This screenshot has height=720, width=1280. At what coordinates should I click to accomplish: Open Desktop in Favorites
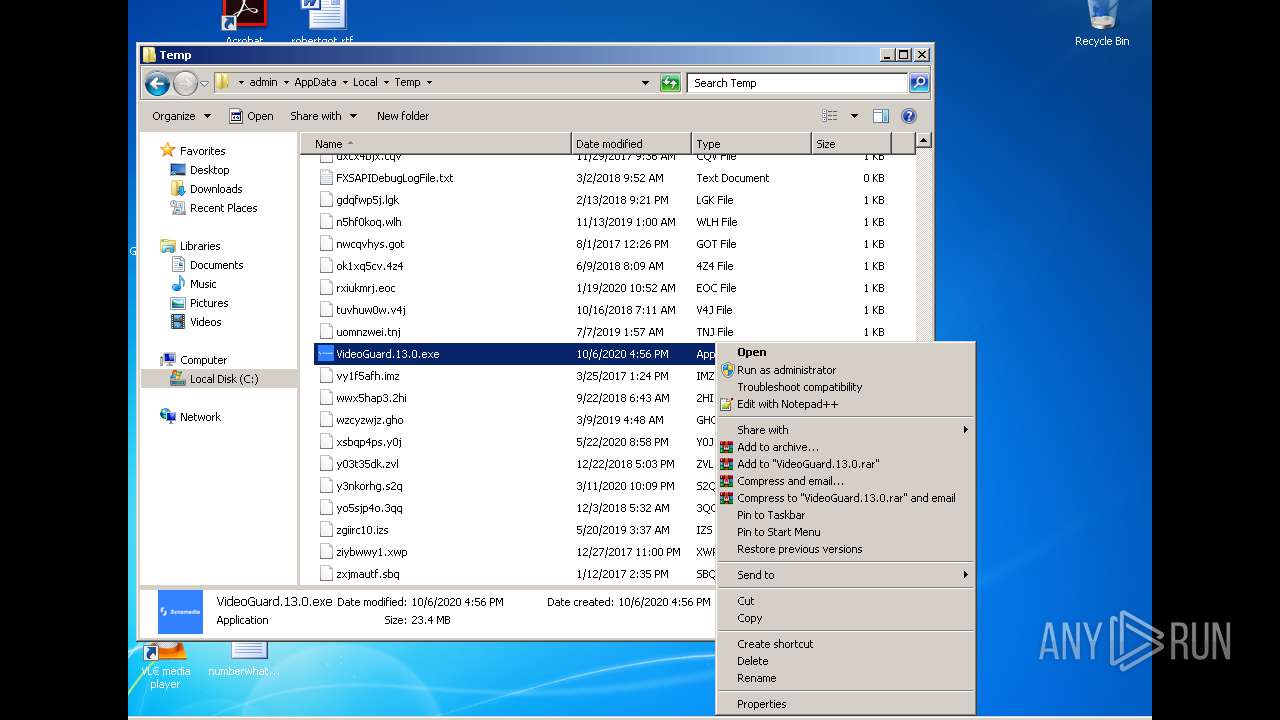pyautogui.click(x=209, y=170)
